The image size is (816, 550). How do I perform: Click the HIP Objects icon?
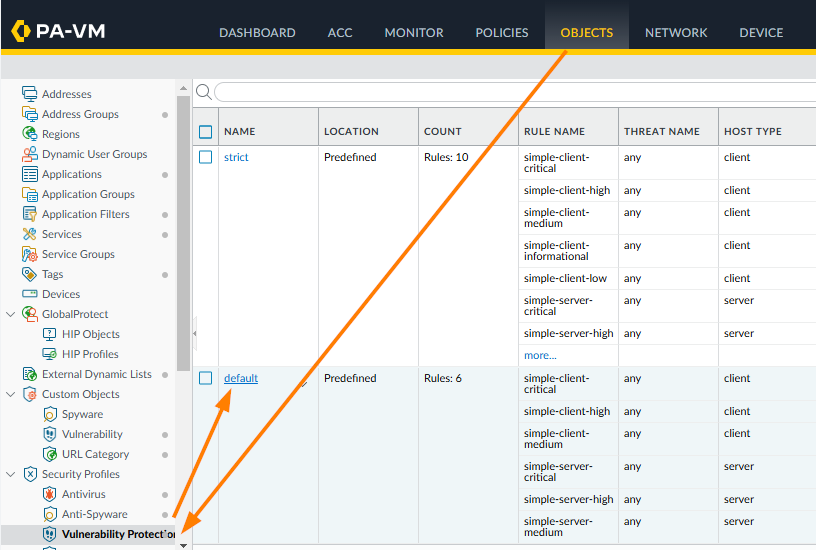[50, 334]
